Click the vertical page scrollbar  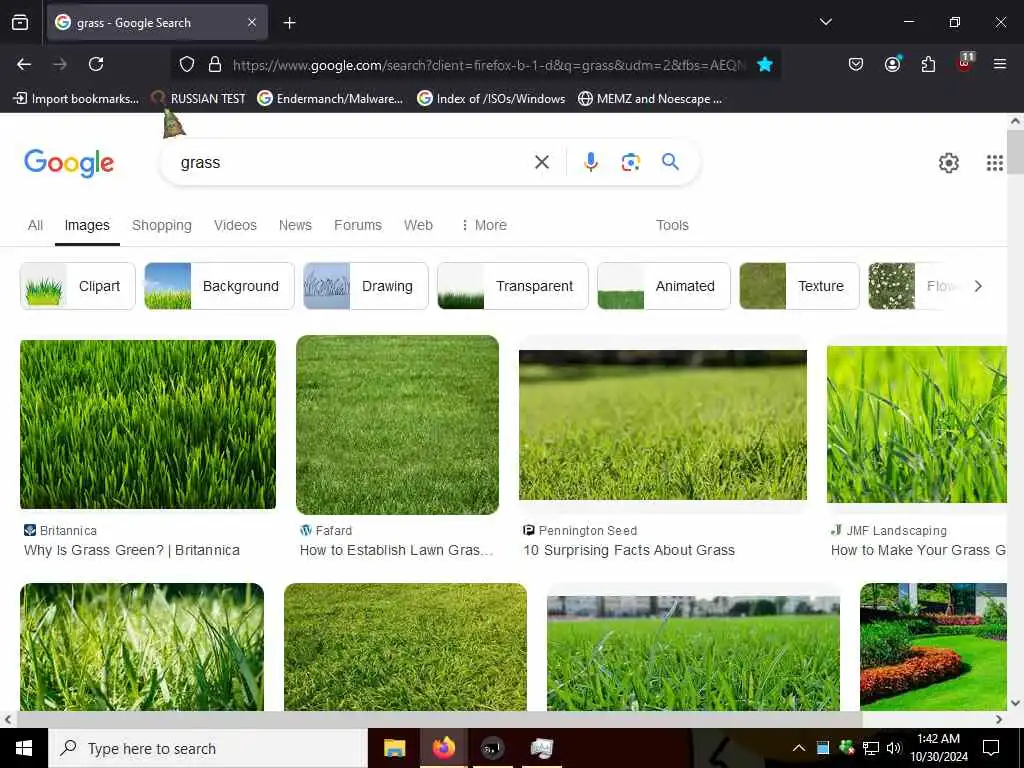(x=1015, y=152)
